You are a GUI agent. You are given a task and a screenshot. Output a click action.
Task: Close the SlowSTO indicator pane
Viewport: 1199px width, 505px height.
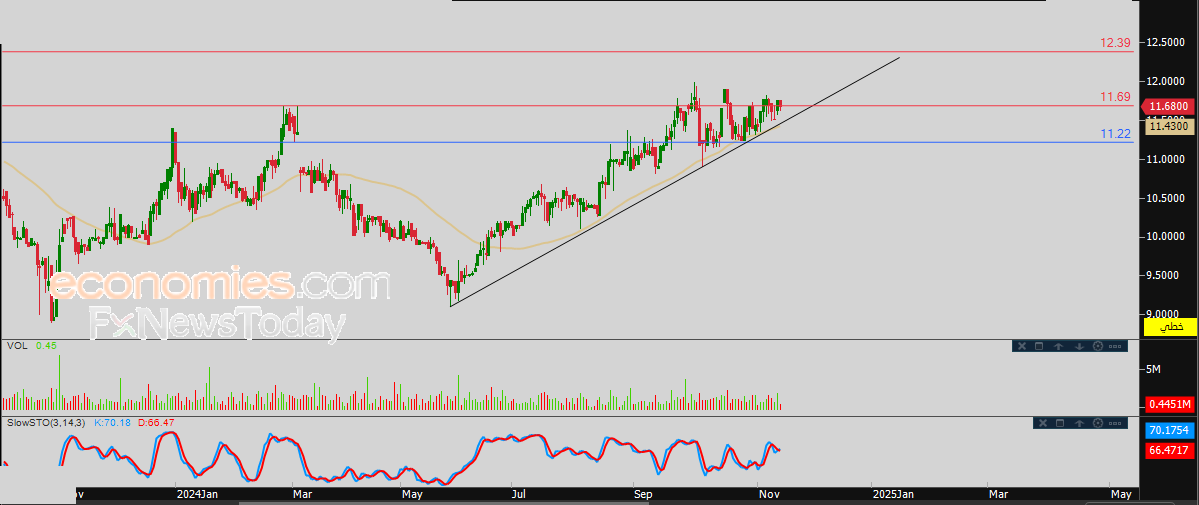click(x=1043, y=423)
